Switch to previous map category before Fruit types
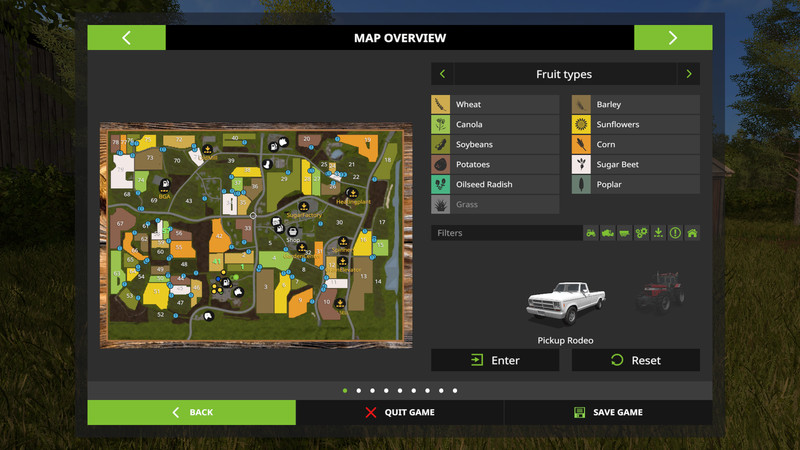Viewport: 800px width, 450px height. [442, 74]
